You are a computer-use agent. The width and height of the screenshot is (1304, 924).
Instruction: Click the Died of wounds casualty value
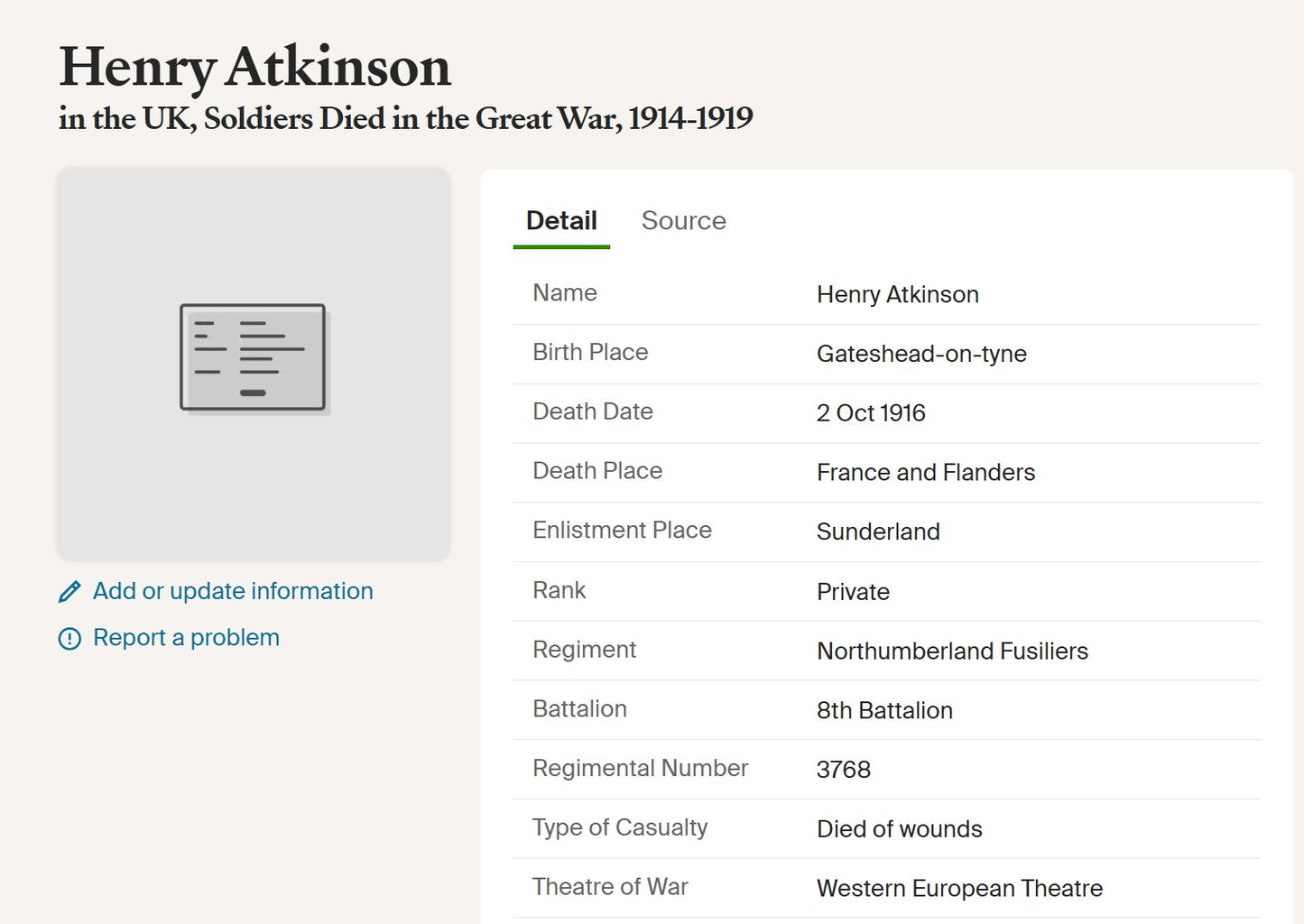pyautogui.click(x=899, y=829)
